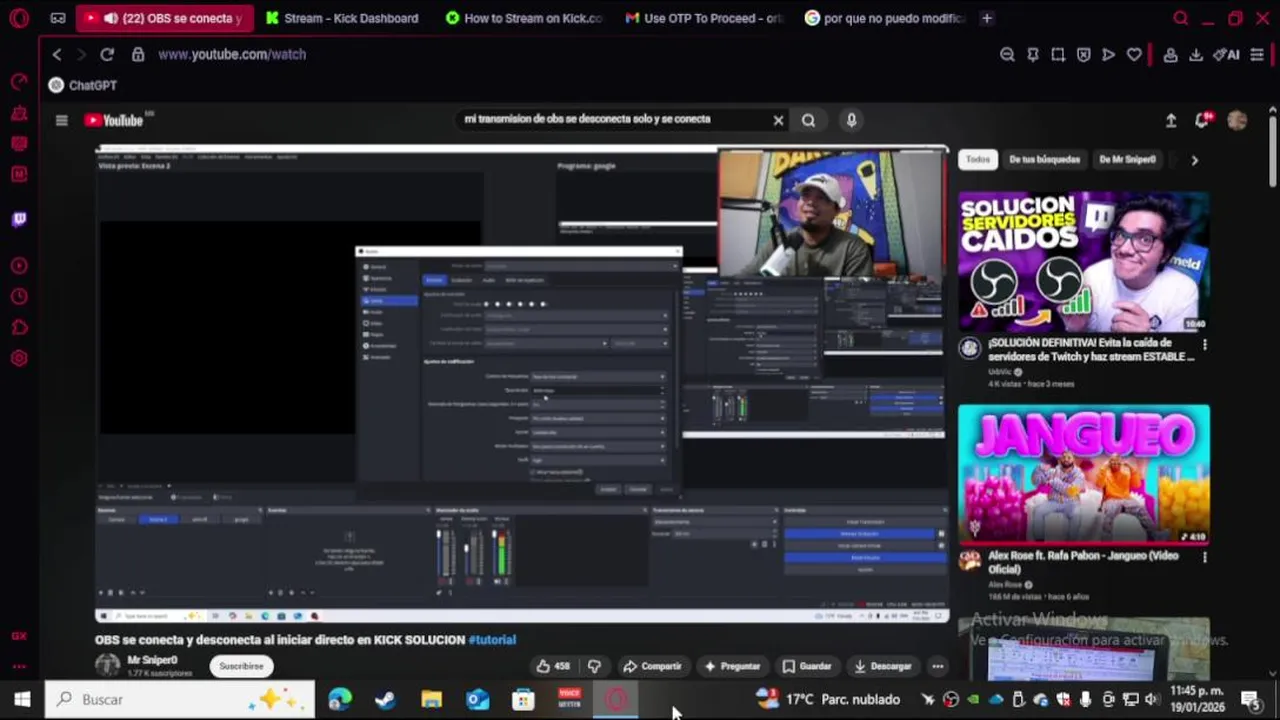Open Steam from the taskbar
Image resolution: width=1280 pixels, height=720 pixels.
385,700
